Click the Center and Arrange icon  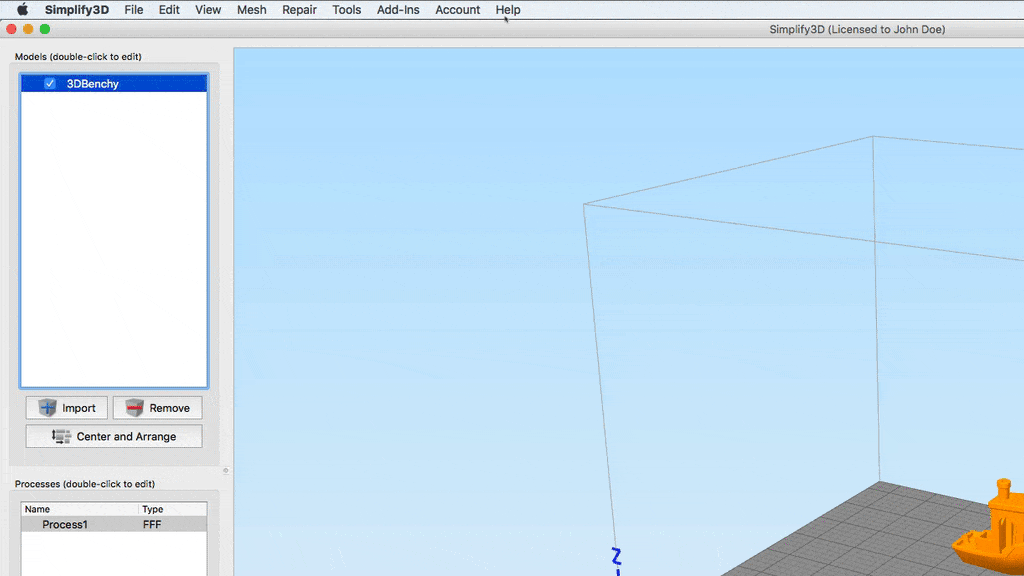point(61,436)
